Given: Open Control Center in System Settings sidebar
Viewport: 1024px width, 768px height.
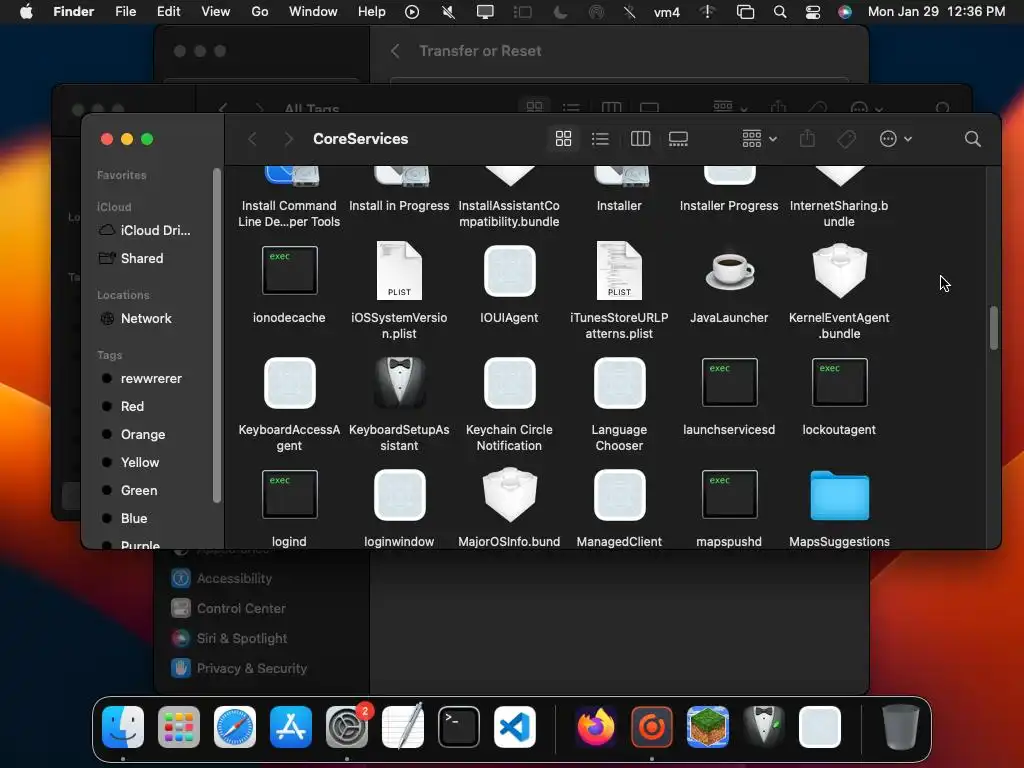Looking at the screenshot, I should [229, 609].
